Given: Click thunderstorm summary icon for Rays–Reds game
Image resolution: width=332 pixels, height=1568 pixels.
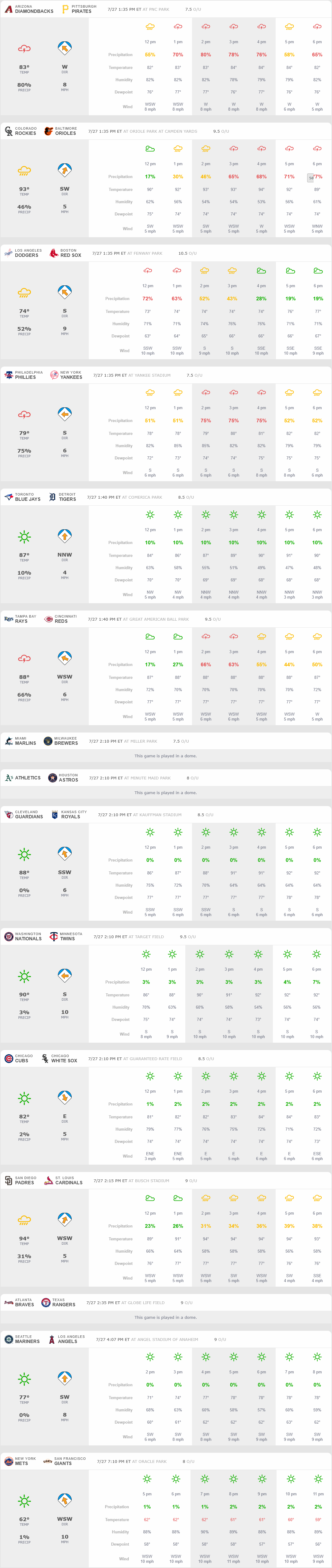Looking at the screenshot, I should pyautogui.click(x=24, y=659).
